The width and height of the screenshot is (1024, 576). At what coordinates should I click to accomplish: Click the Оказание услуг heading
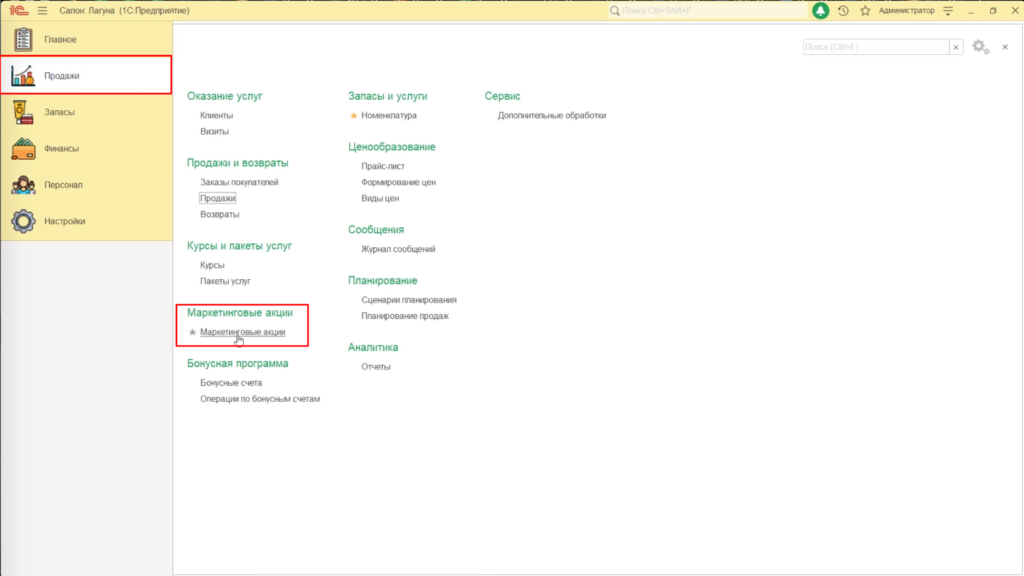[225, 96]
